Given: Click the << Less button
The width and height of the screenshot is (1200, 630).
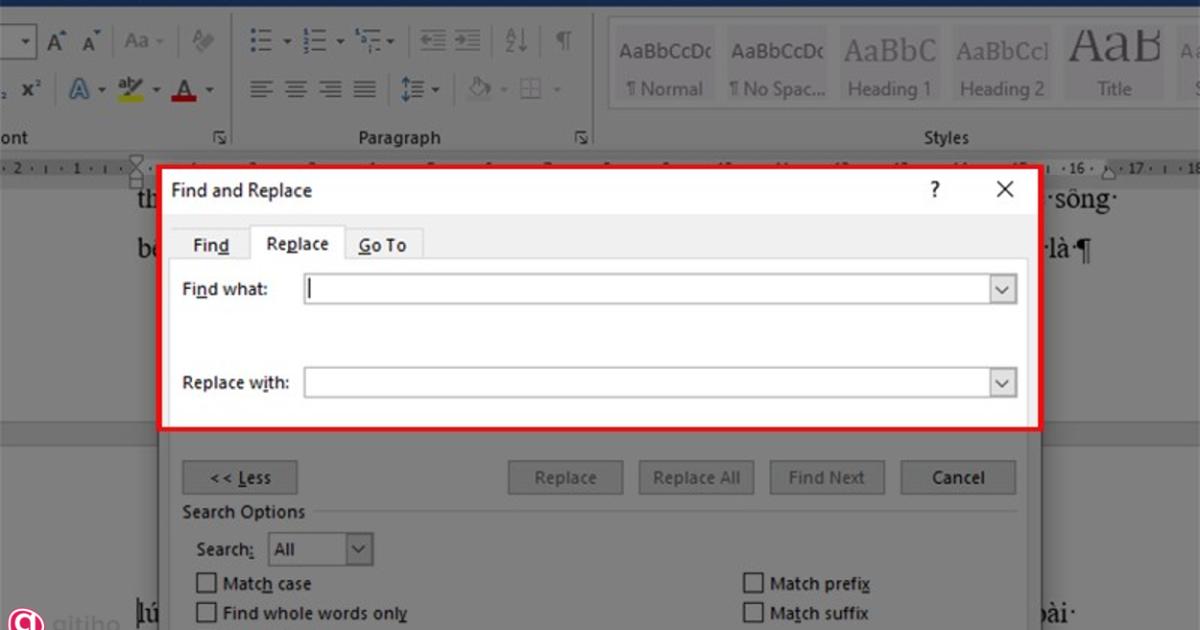Looking at the screenshot, I should pos(240,478).
